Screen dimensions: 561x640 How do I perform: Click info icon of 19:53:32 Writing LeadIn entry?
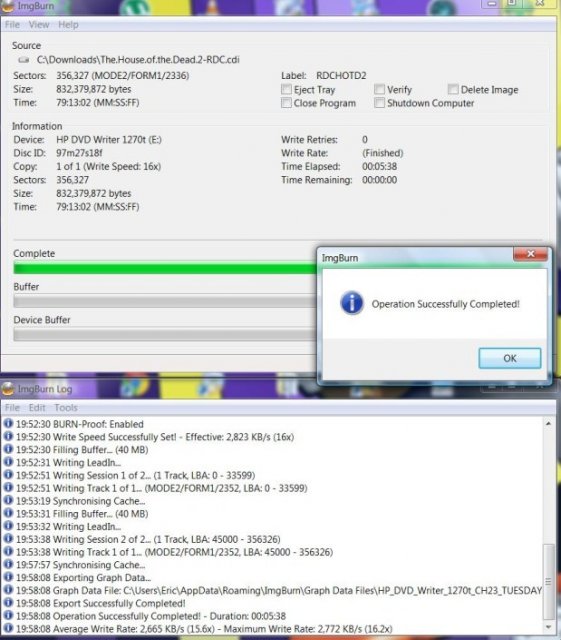(8, 526)
